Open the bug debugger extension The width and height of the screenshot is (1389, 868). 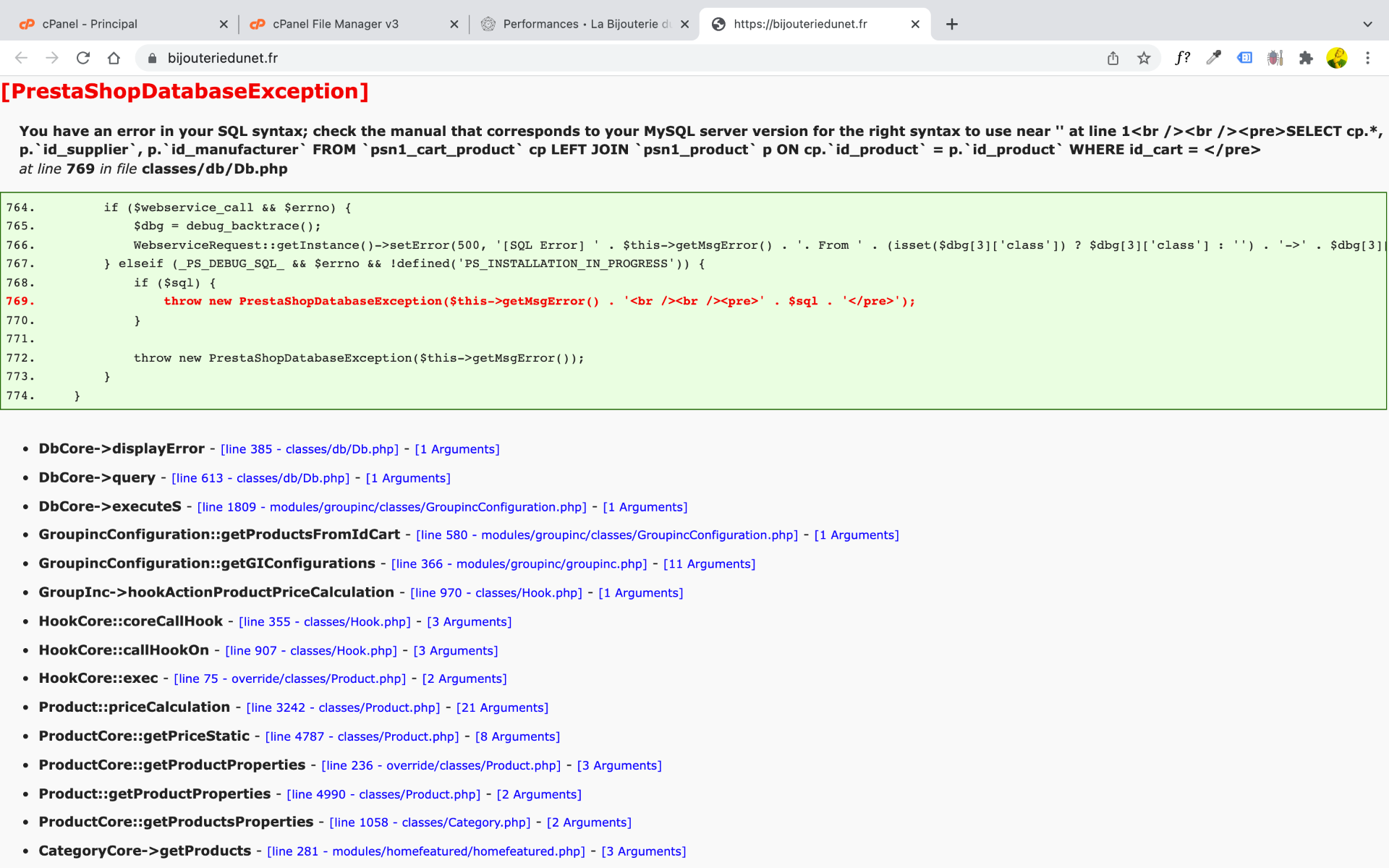coord(1275,58)
